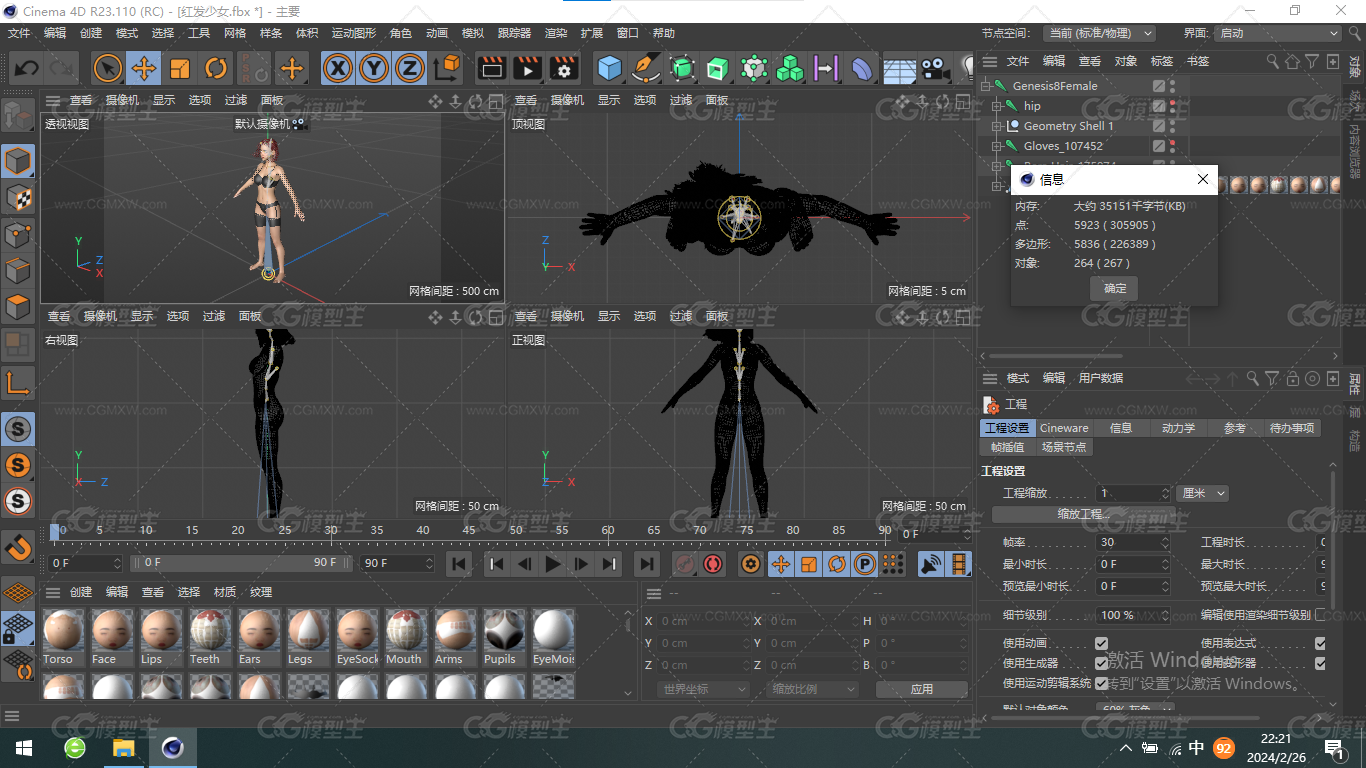Expand the hip object in hierarchy

(997, 106)
